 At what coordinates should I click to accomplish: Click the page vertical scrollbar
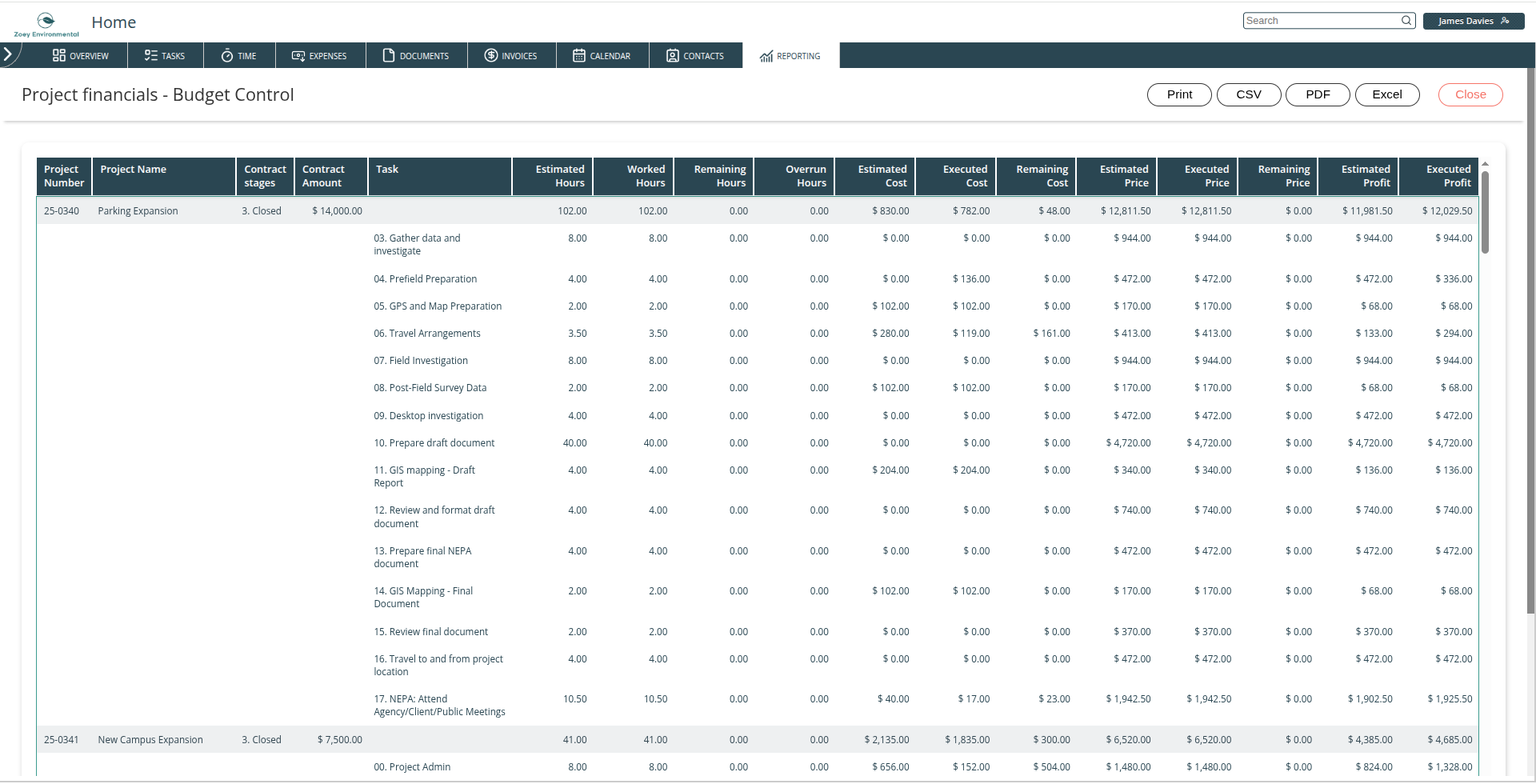1531,340
